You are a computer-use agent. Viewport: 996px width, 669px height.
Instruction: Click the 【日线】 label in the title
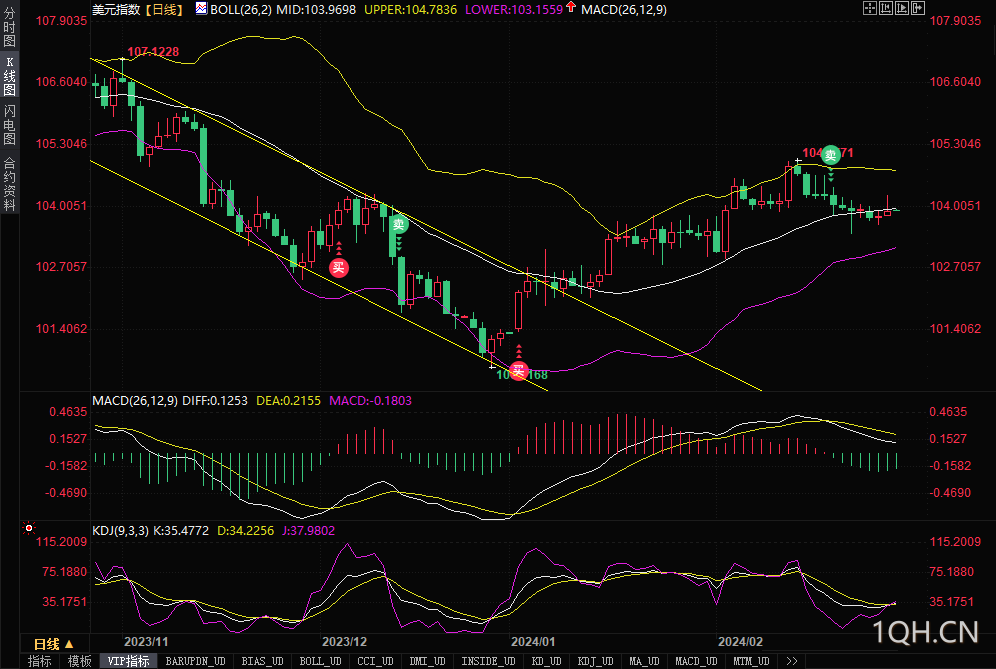164,10
